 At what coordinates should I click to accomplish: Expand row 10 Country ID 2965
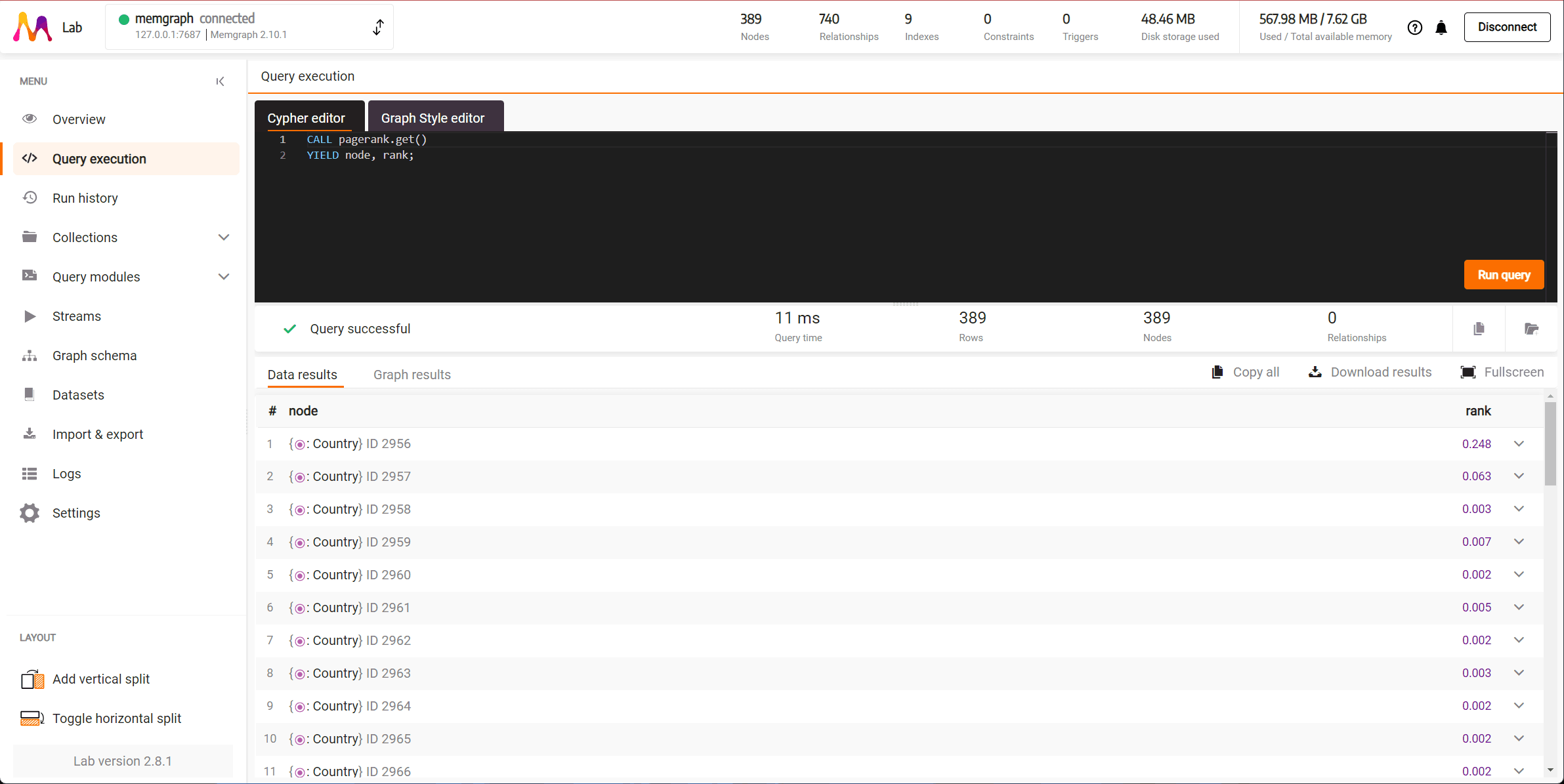[1519, 738]
